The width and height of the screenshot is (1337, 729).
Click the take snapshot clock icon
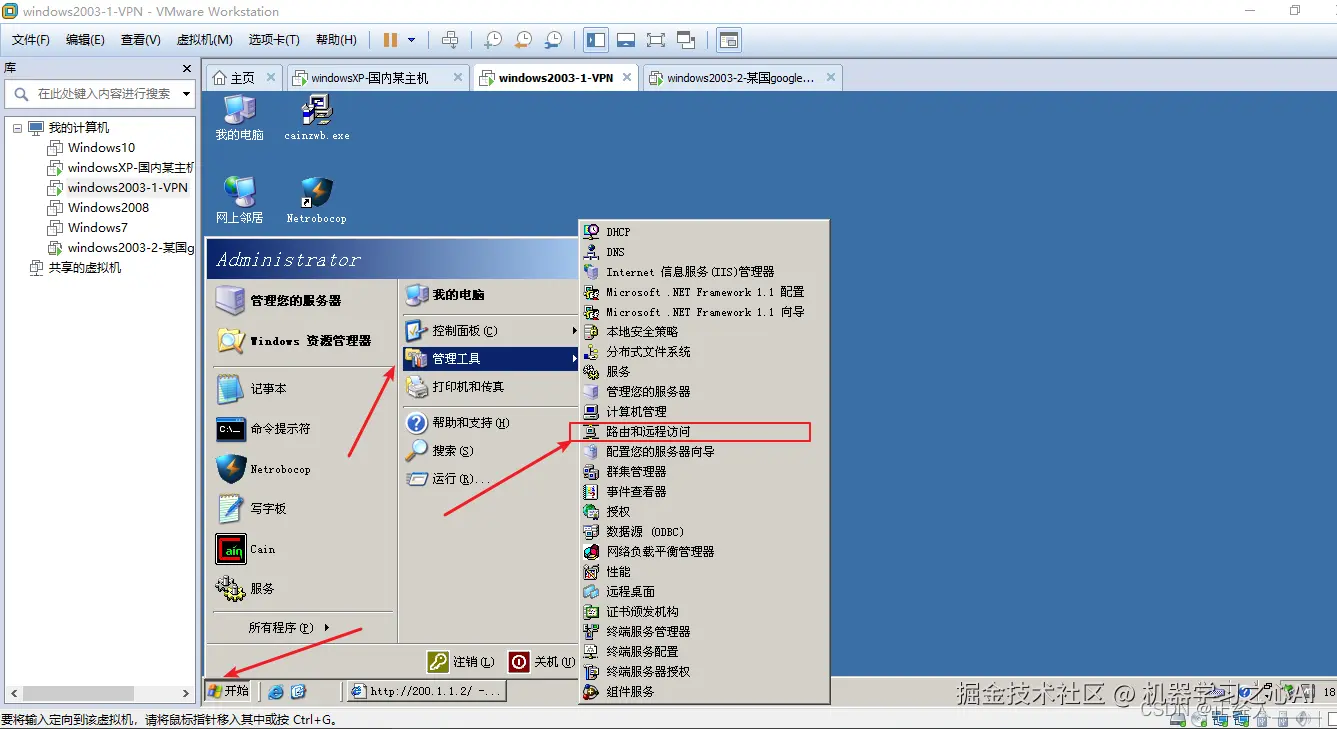pos(493,40)
